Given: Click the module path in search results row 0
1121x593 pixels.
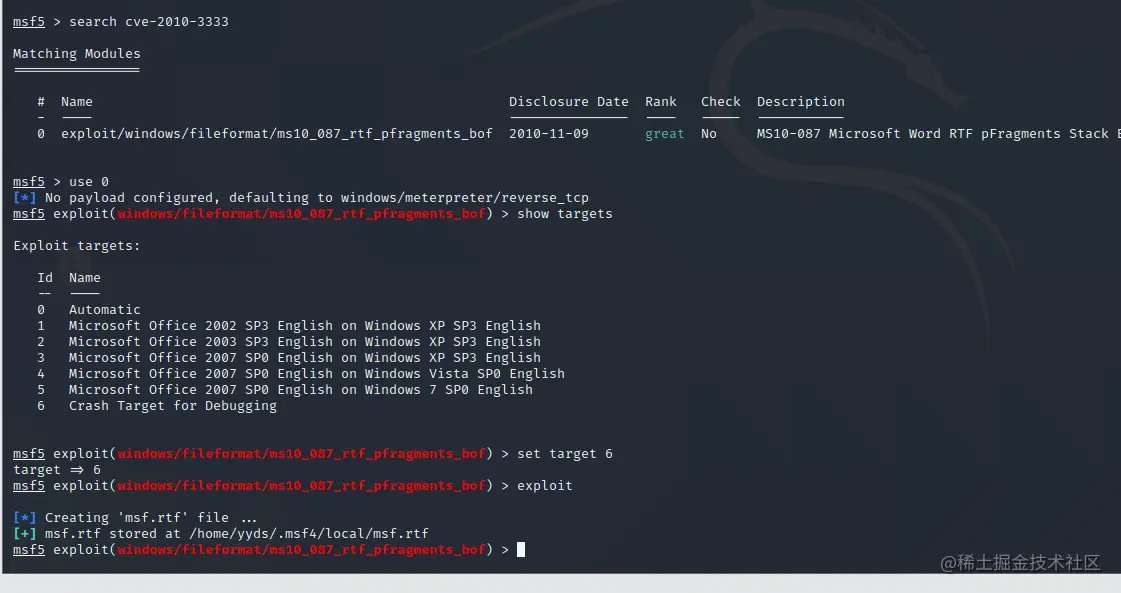Looking at the screenshot, I should coord(277,134).
